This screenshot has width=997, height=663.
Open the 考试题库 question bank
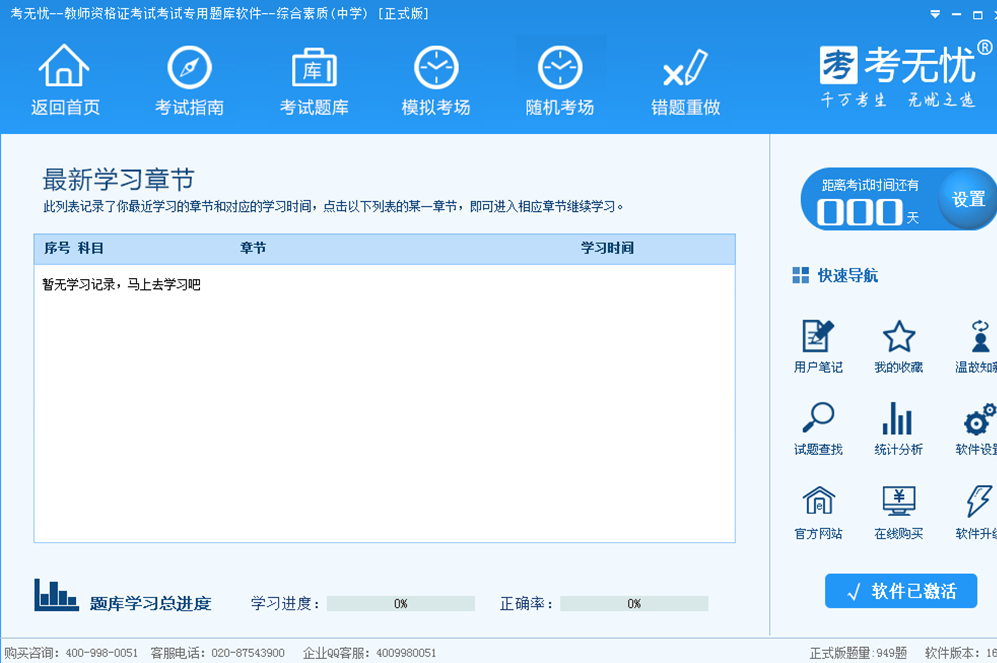click(x=314, y=68)
